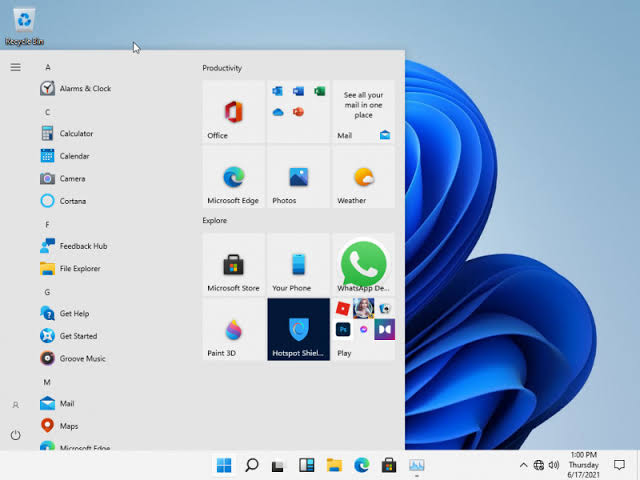Image resolution: width=640 pixels, height=480 pixels.
Task: Open the Photos tile
Action: [x=298, y=177]
